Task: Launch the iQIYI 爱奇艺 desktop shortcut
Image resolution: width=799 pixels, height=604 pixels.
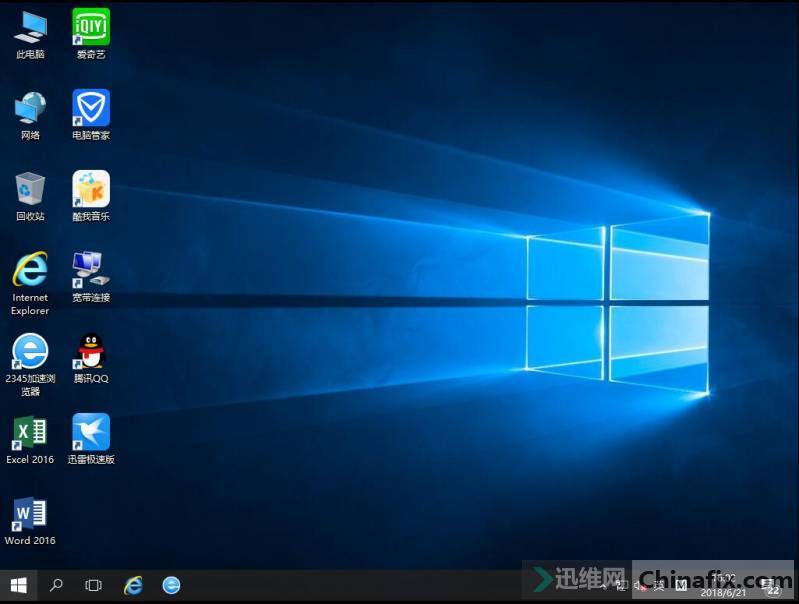Action: pos(91,35)
